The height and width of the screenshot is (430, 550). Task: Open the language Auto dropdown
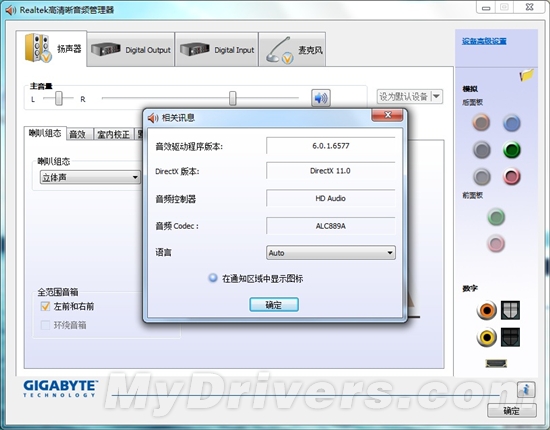click(x=331, y=253)
